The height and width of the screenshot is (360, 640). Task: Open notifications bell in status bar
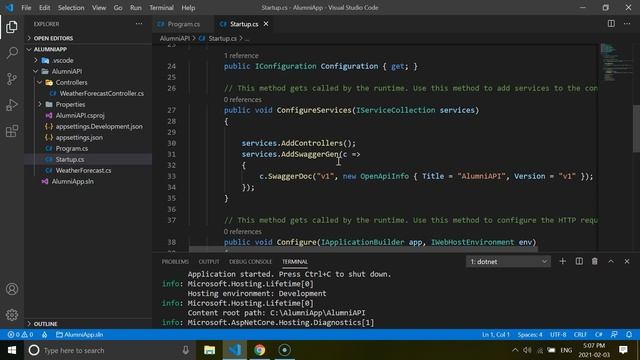[x=629, y=335]
